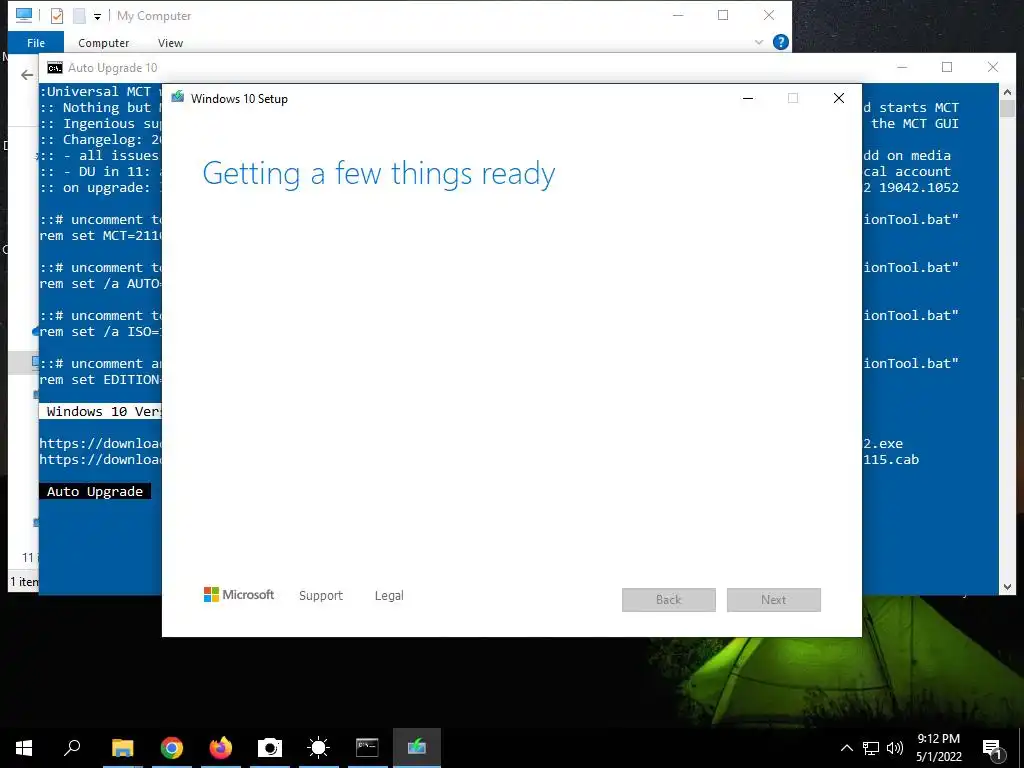Go back with the My Computer arrow
Viewport: 1024px width, 768px height.
[x=26, y=75]
